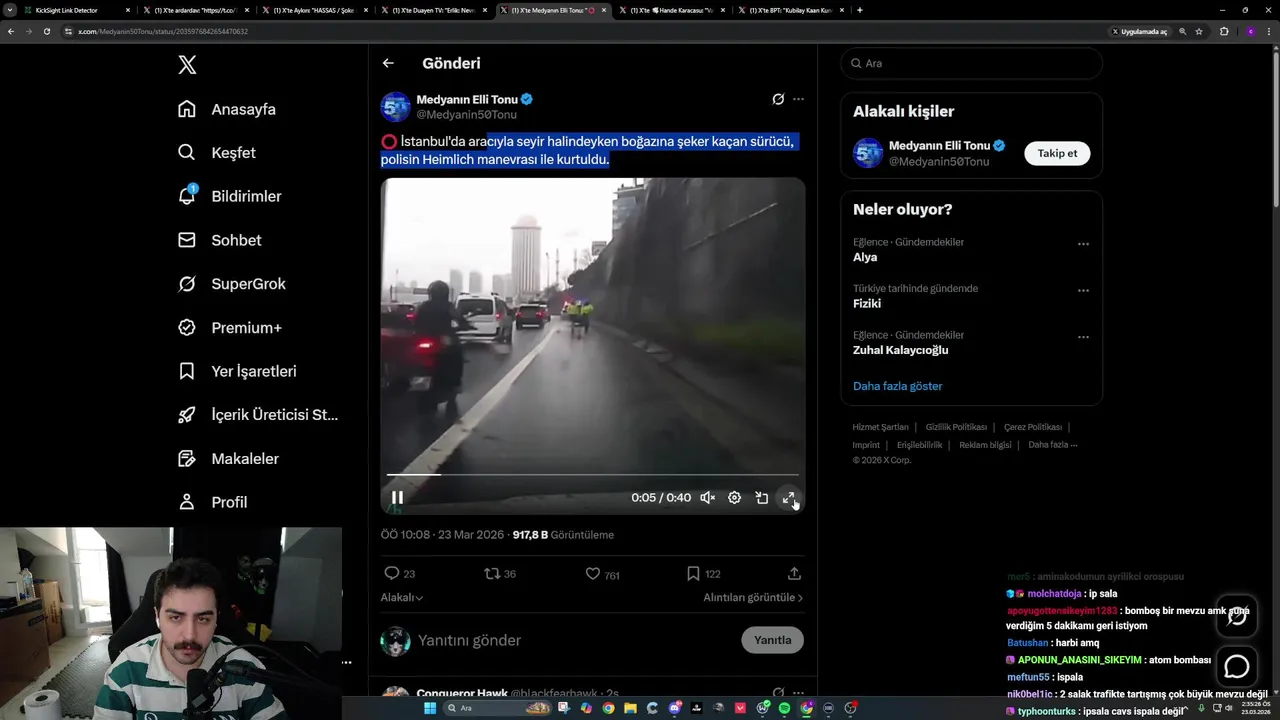Image resolution: width=1280 pixels, height=720 pixels.
Task: Open Bildirimler notifications
Action: pos(229,196)
